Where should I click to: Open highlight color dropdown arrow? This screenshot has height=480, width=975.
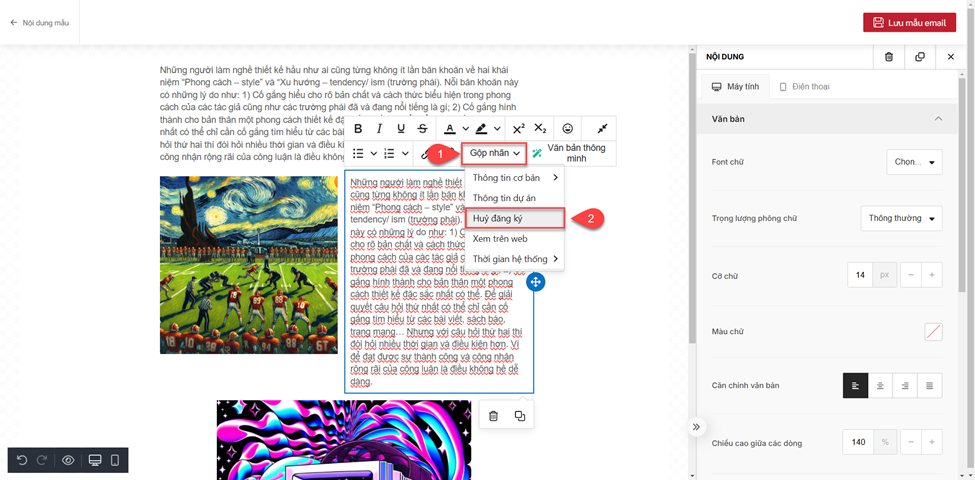pos(497,129)
